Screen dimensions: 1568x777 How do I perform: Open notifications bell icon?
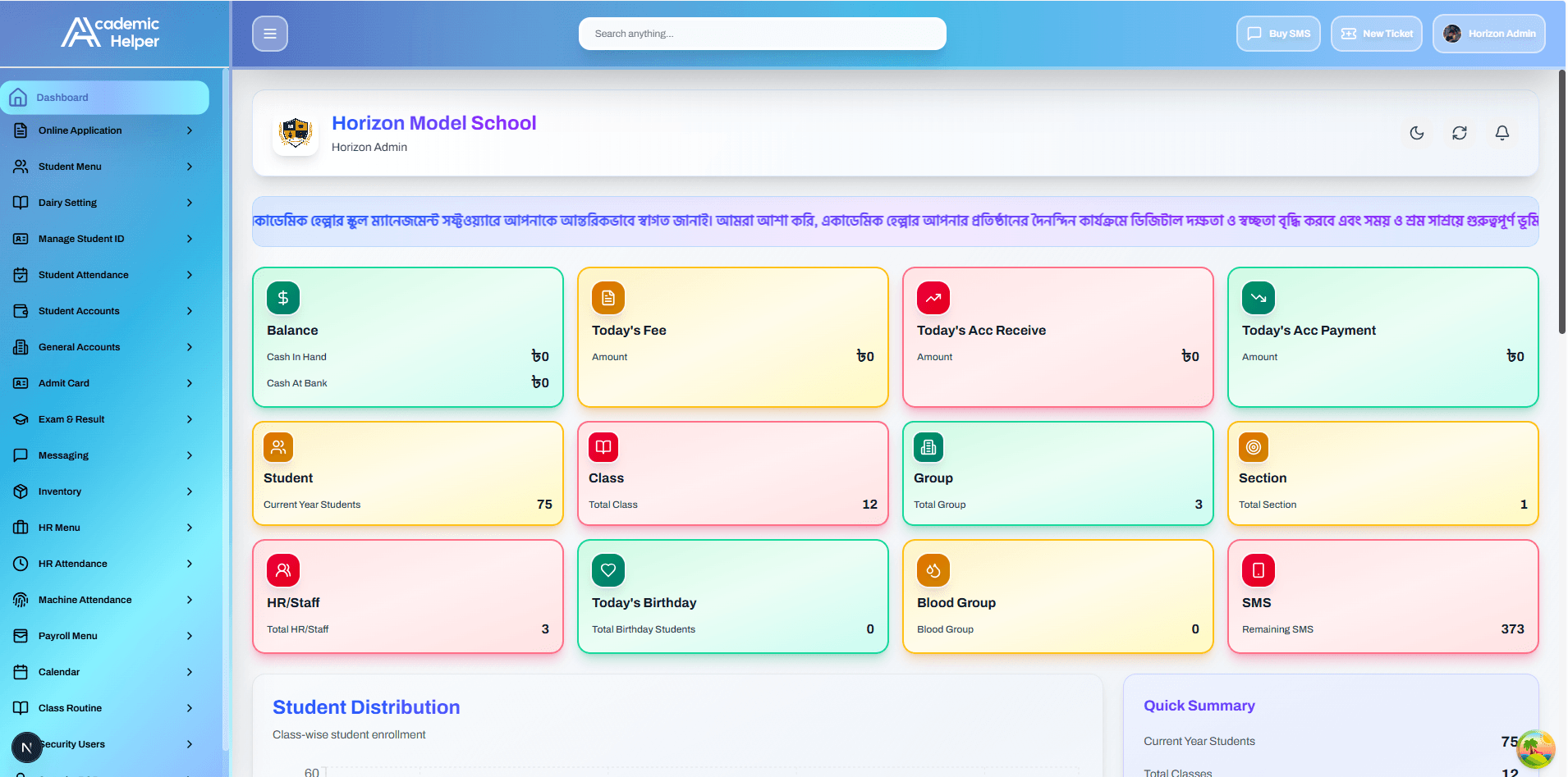point(1502,133)
